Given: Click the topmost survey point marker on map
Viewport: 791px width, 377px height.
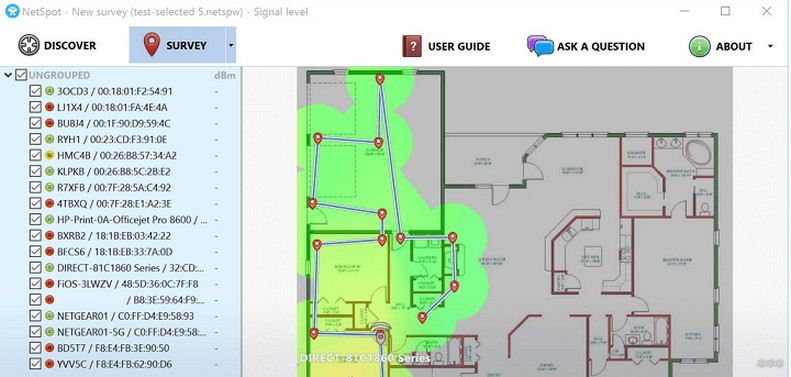Looking at the screenshot, I should (x=380, y=79).
